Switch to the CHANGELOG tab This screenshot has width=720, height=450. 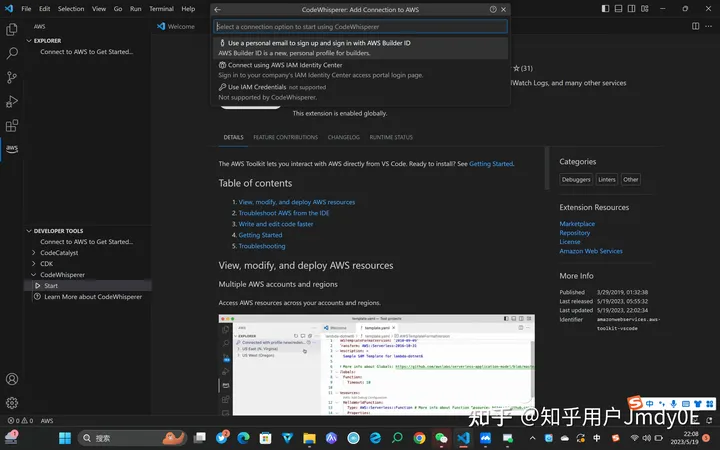pos(343,137)
